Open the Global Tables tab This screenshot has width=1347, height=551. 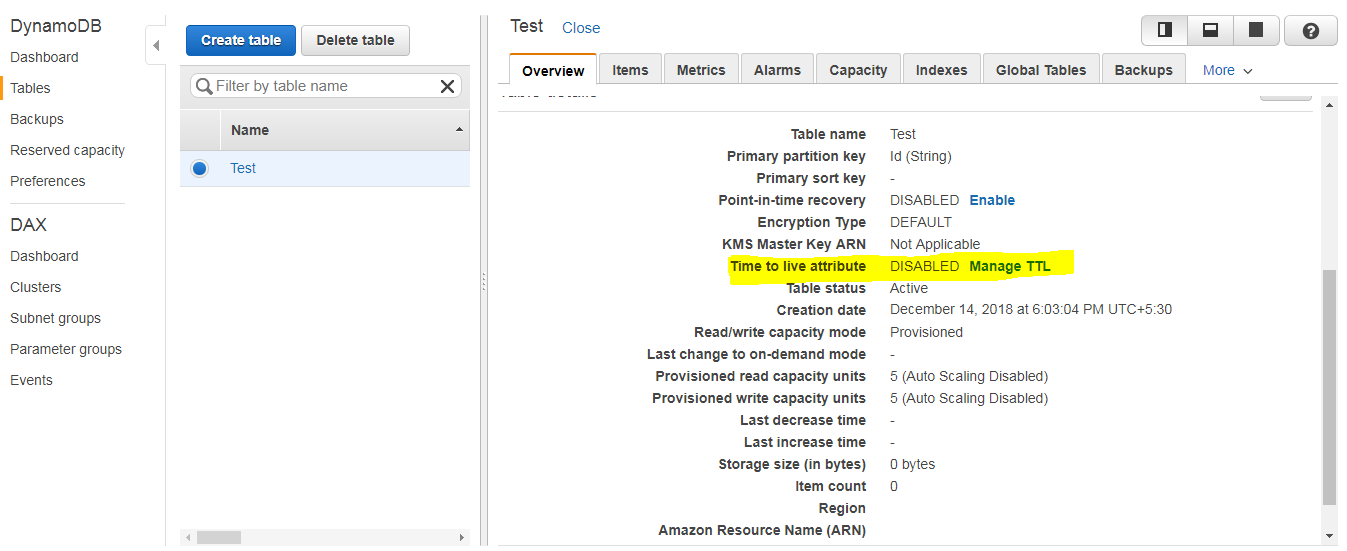(1040, 70)
